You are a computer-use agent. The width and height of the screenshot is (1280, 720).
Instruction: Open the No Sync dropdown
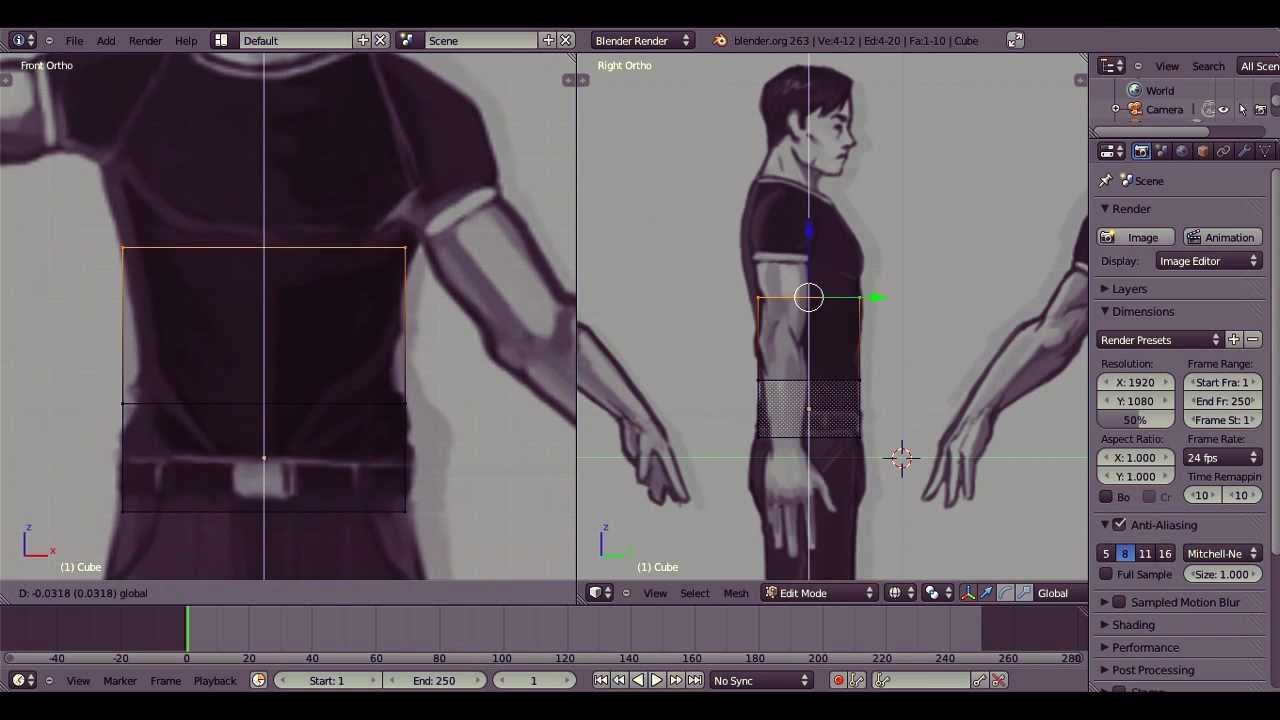761,681
